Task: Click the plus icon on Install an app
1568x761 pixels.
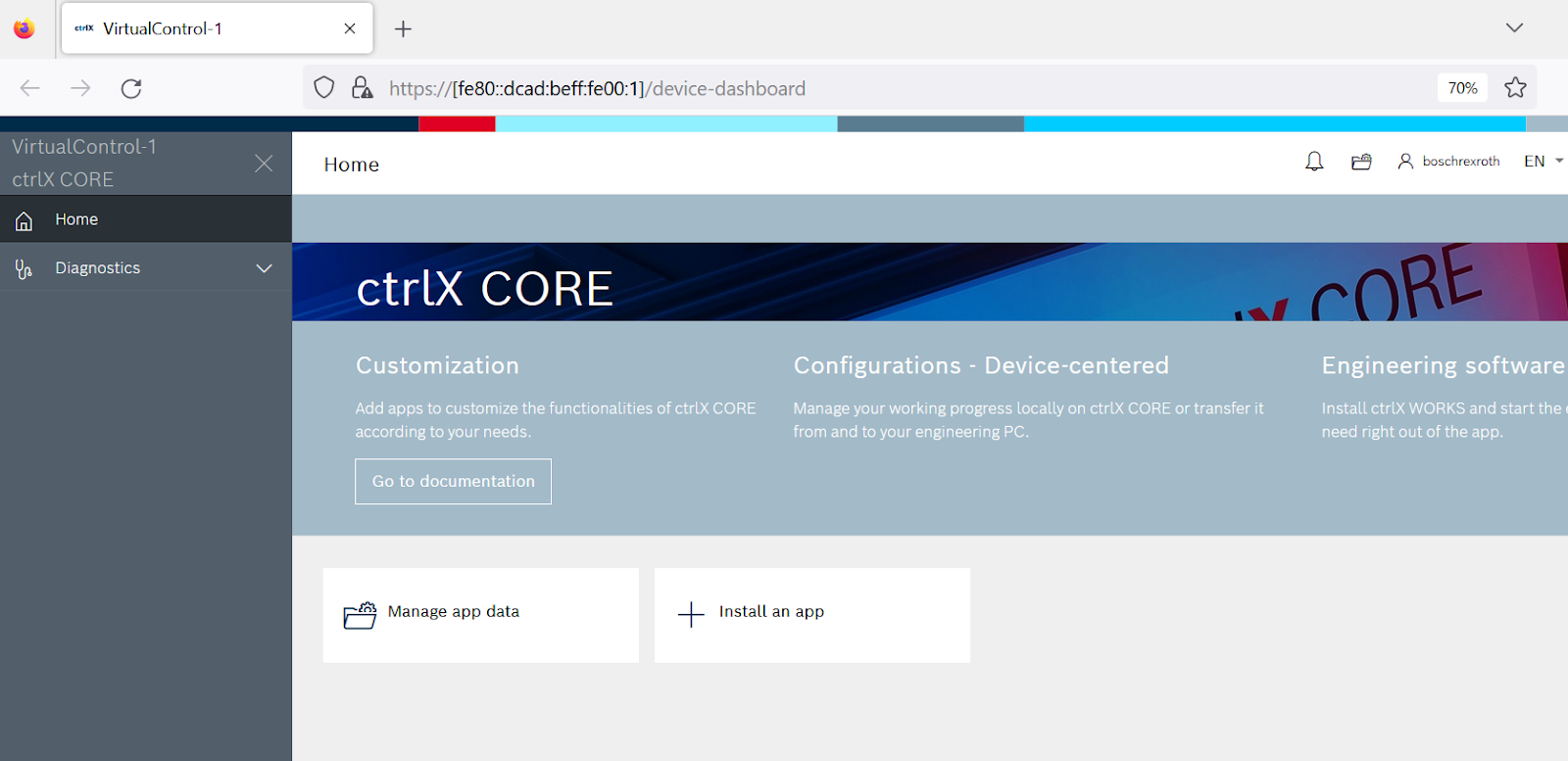Action: click(x=691, y=614)
